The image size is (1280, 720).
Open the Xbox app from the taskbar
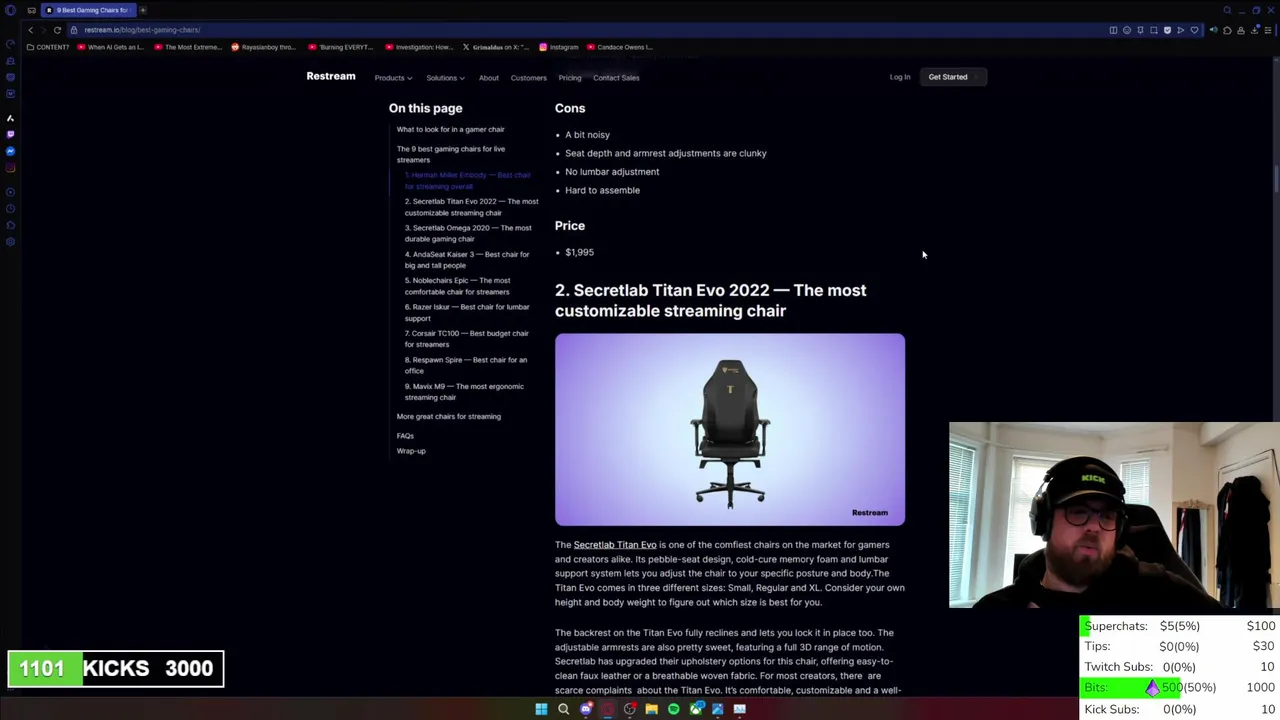tap(696, 709)
